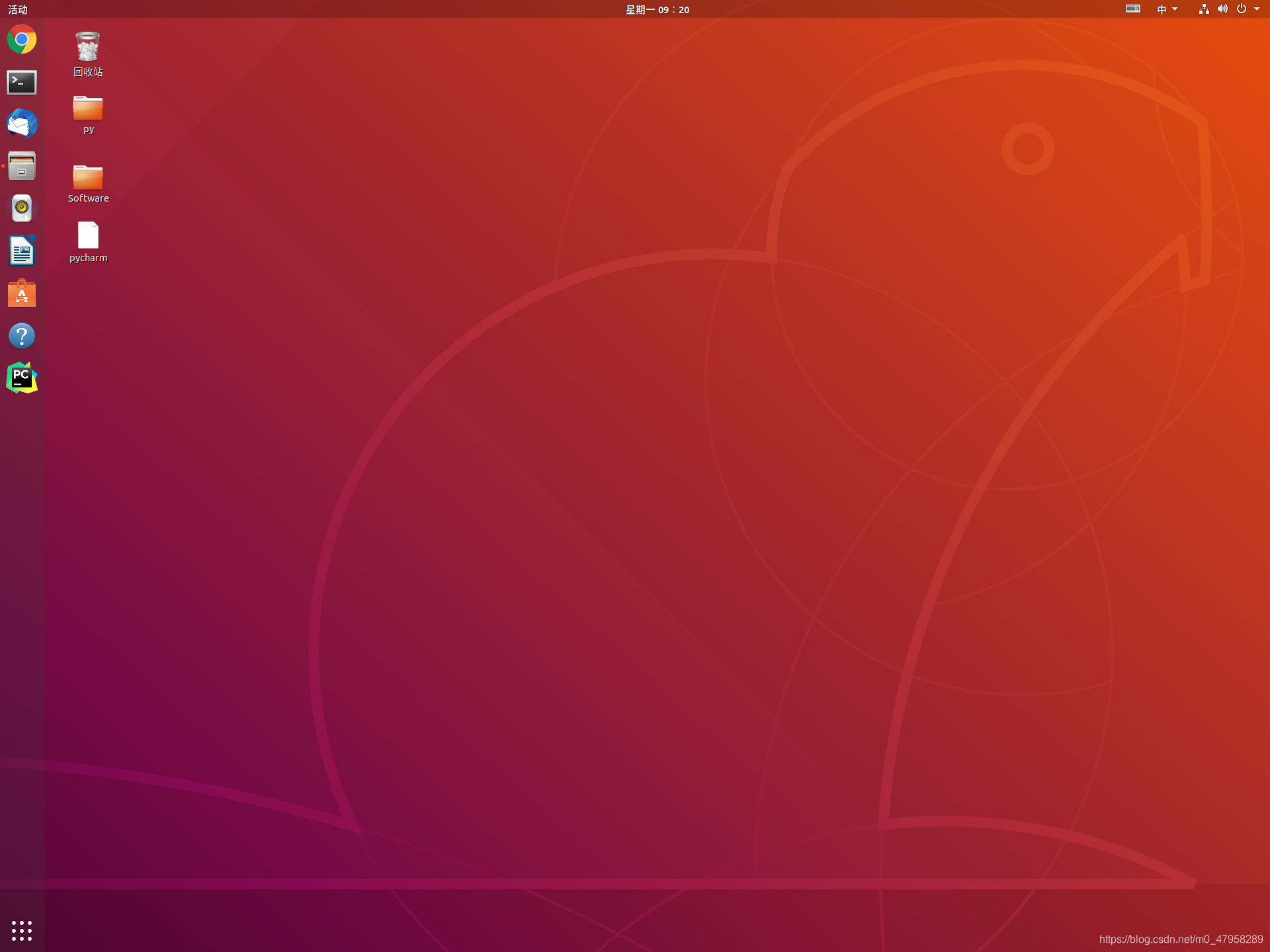Launch PyCharm from the dock

(22, 378)
